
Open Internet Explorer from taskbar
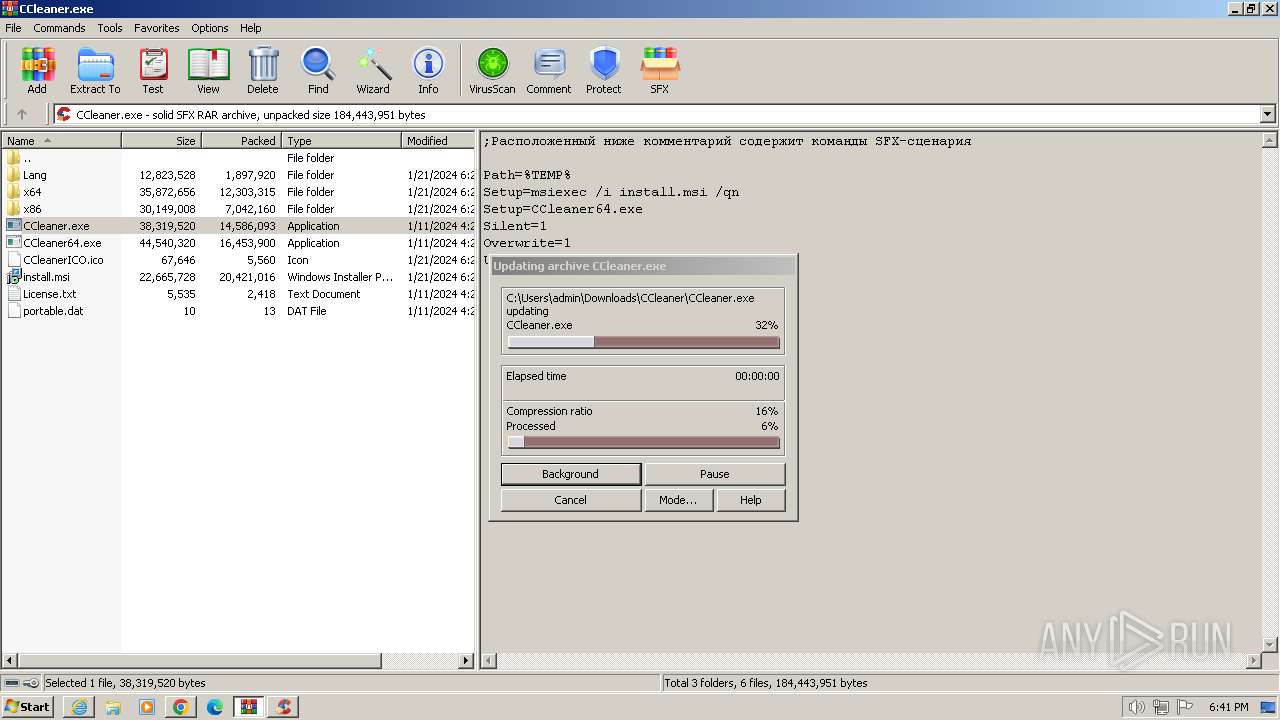79,707
